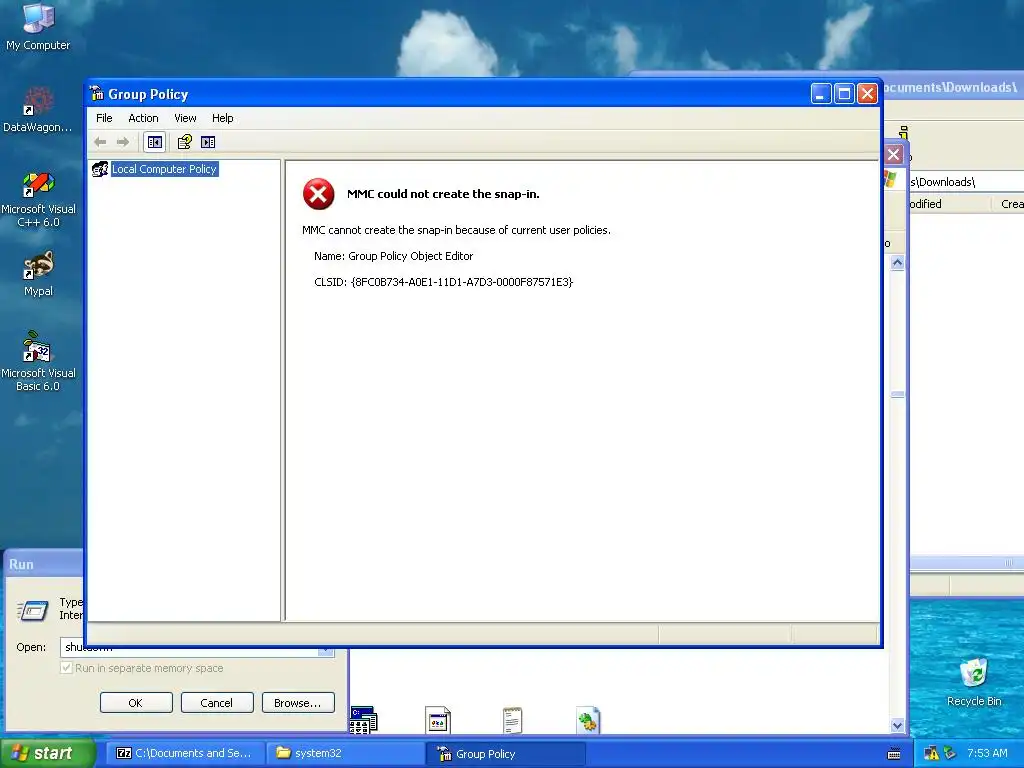1024x768 pixels.
Task: Click the 'odified' column header in 7-Zip window
Action: [950, 204]
